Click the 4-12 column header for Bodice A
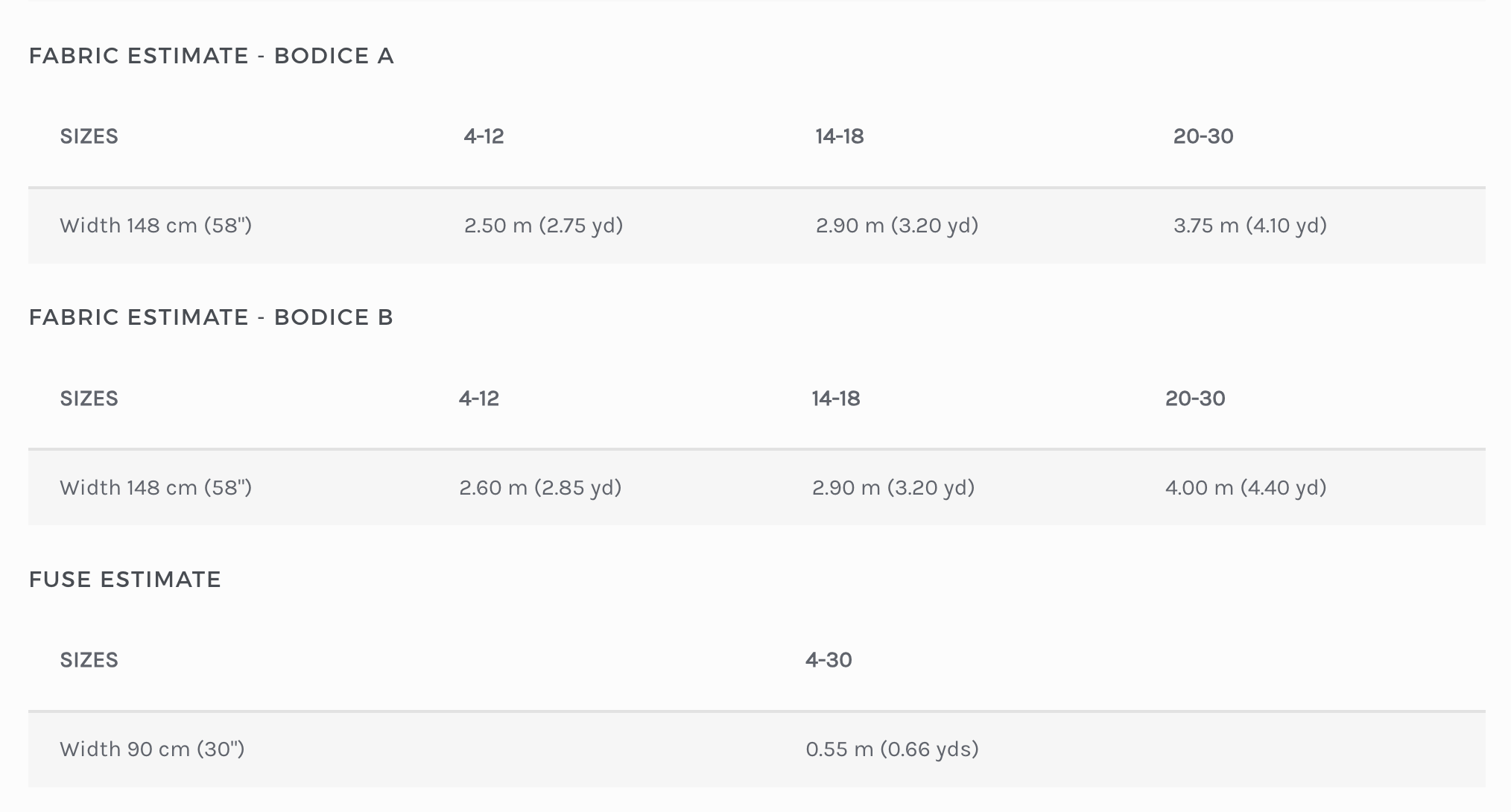Image resolution: width=1511 pixels, height=812 pixels. point(484,136)
